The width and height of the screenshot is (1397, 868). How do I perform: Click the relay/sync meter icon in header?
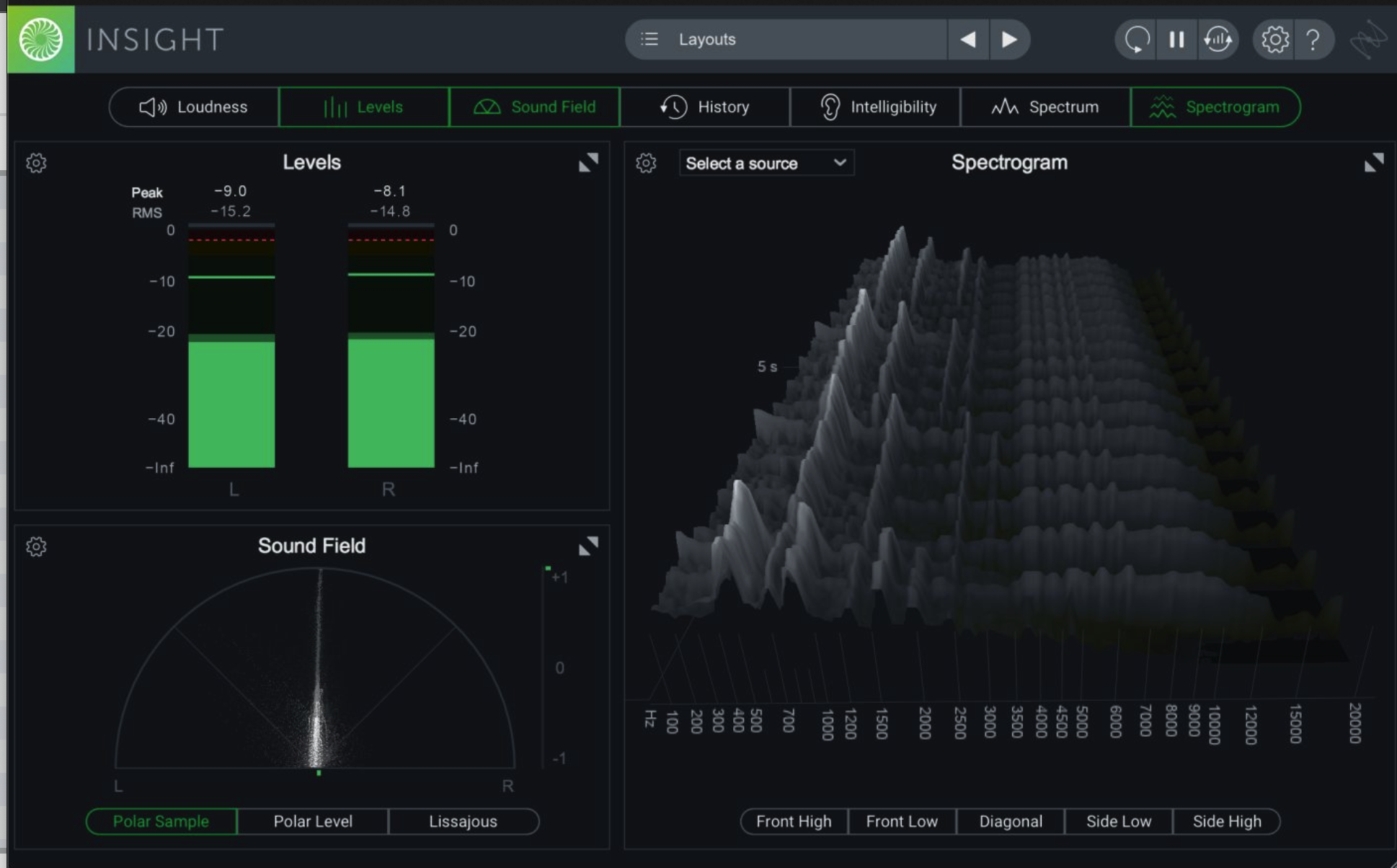(1218, 39)
